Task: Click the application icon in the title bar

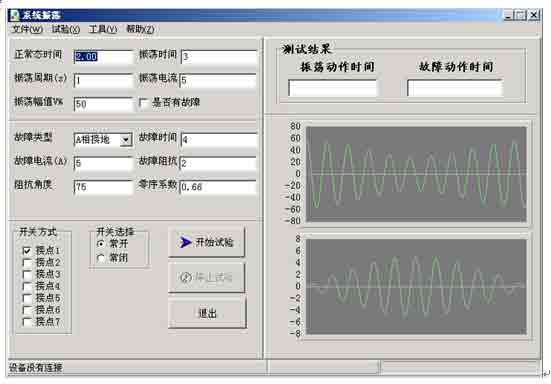Action: tap(14, 15)
